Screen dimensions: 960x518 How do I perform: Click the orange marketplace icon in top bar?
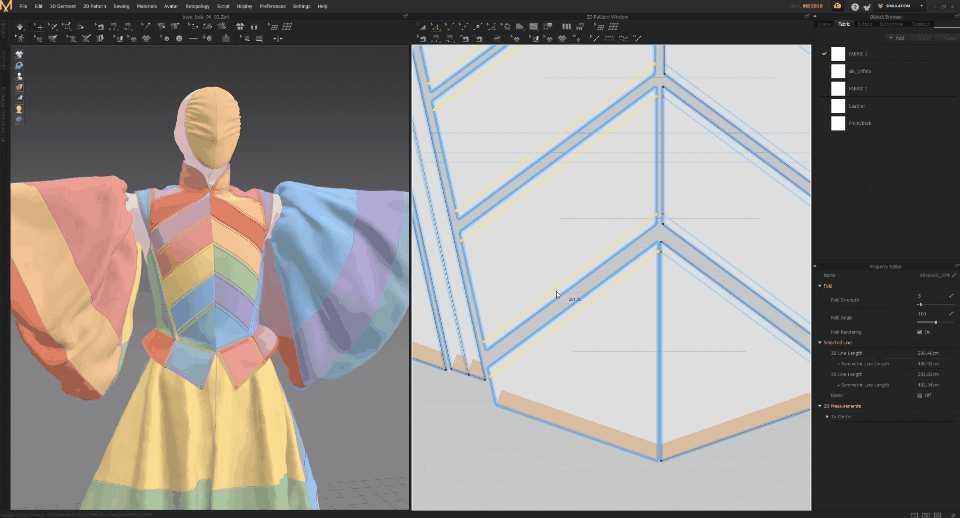837,6
